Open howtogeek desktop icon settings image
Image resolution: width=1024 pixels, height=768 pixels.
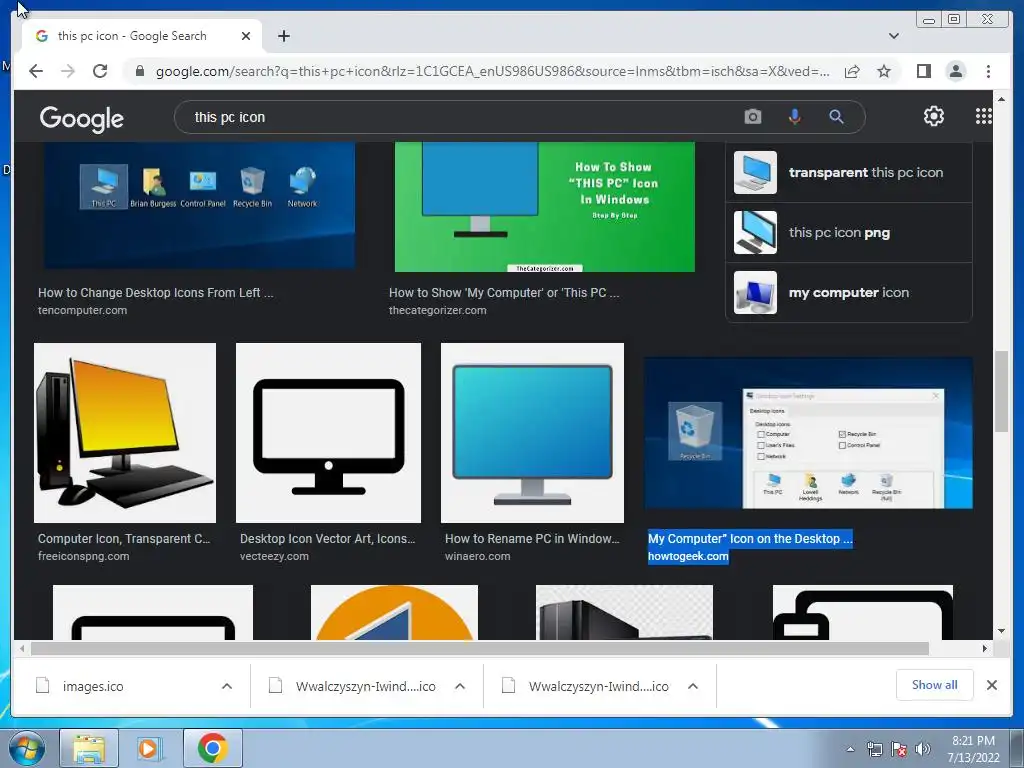[808, 433]
